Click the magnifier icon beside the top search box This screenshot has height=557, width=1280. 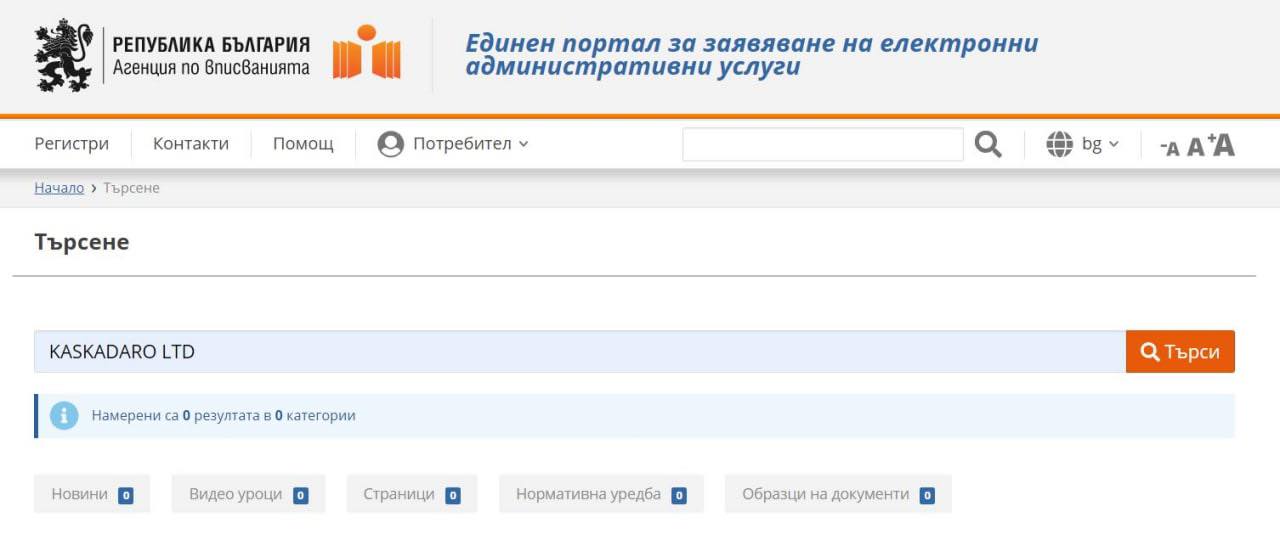pyautogui.click(x=988, y=144)
